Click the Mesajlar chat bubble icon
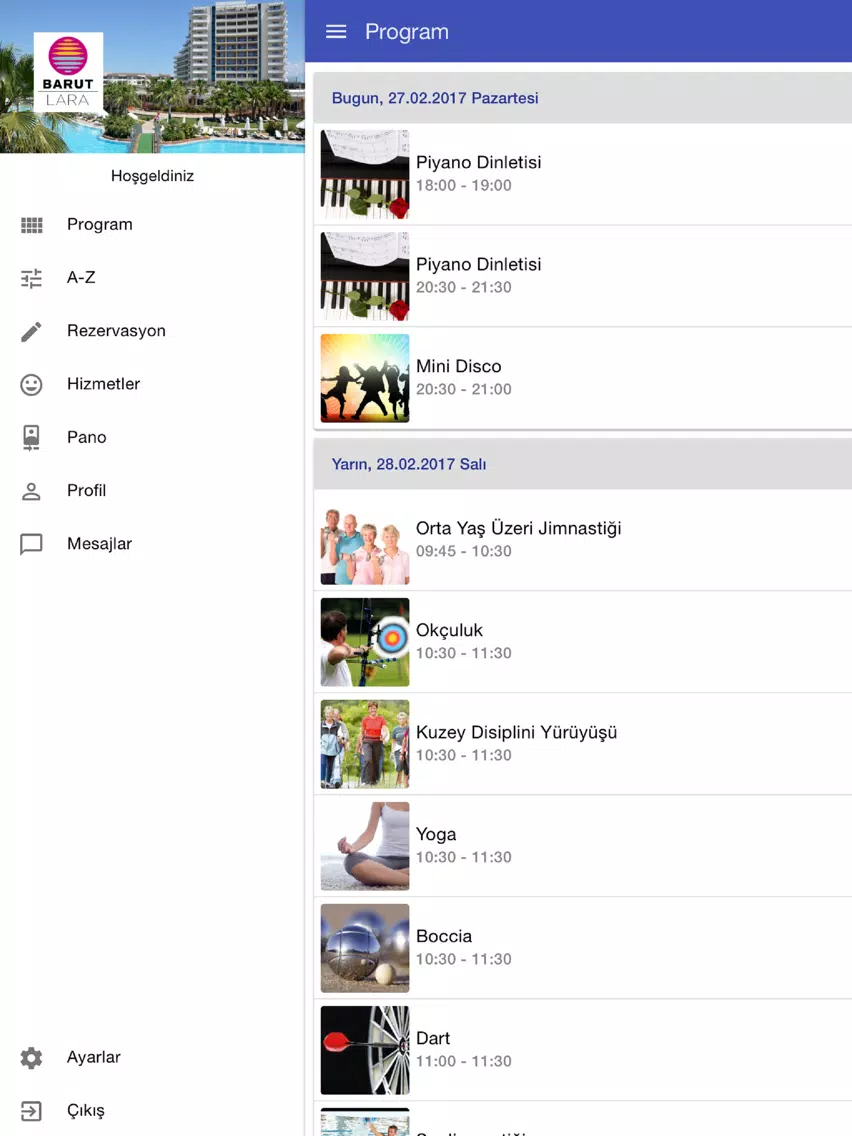 (31, 544)
